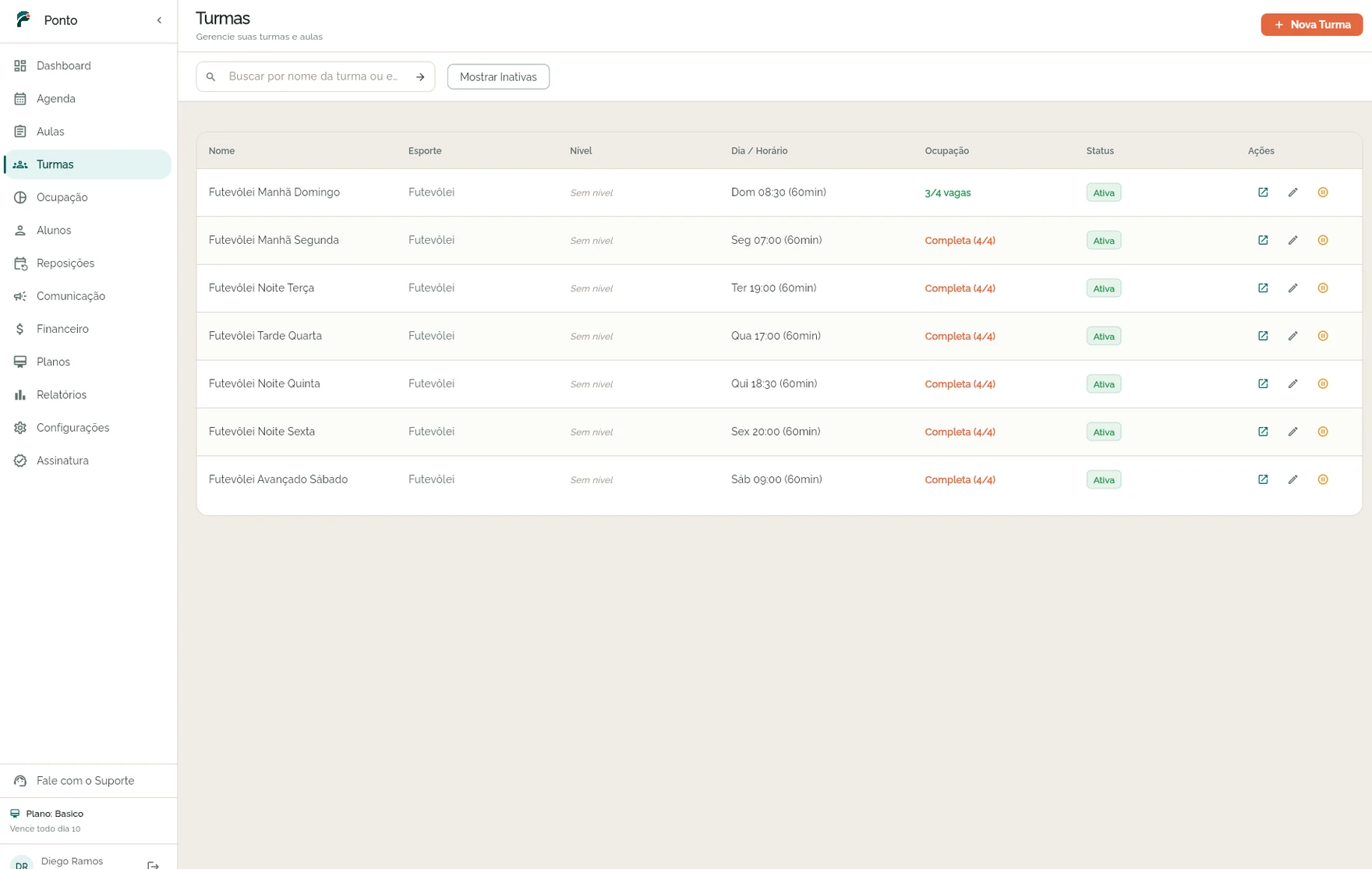Open details for Futevôlei Manhã Segunda

coord(1263,240)
